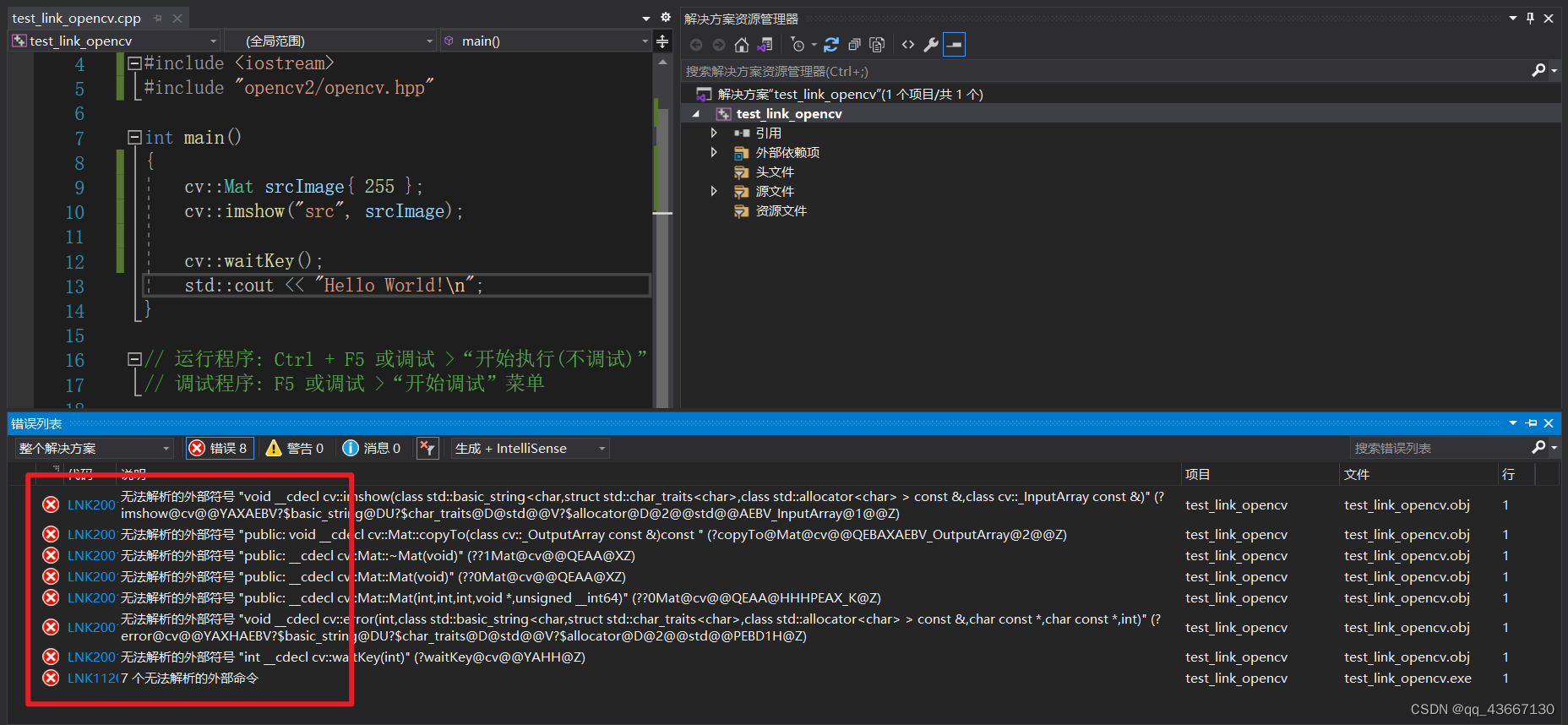The width and height of the screenshot is (1568, 725).
Task: Toggle the clear build filter icon in Error List
Action: [427, 448]
